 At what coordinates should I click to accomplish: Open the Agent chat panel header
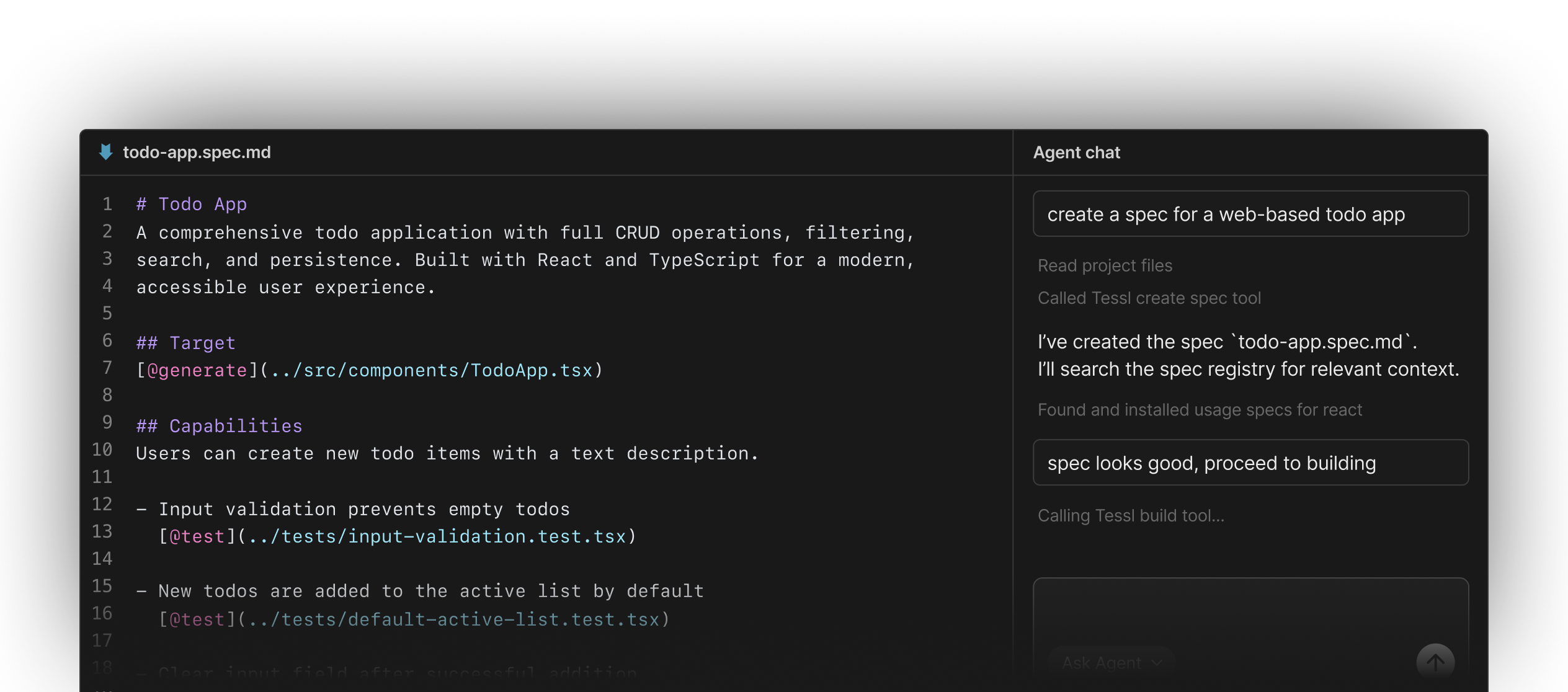point(1076,153)
